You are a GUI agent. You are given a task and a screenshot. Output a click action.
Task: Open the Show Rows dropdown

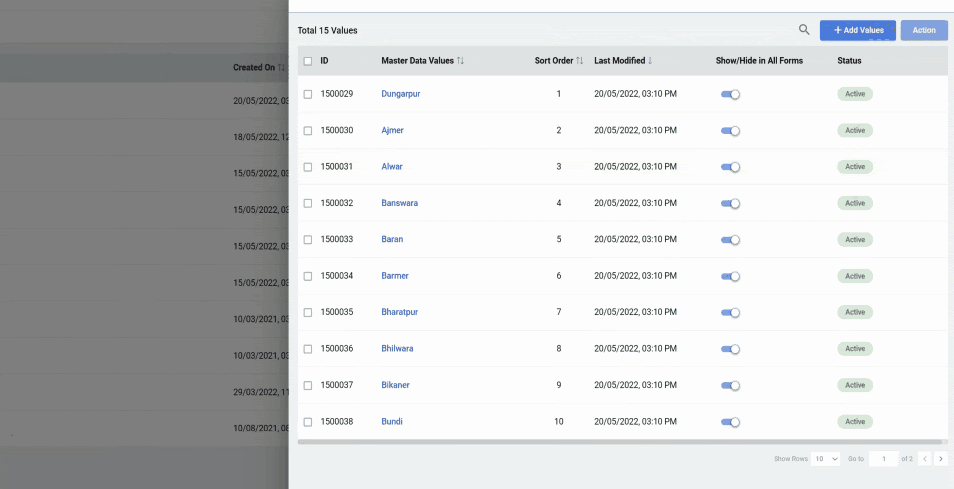[x=826, y=459]
